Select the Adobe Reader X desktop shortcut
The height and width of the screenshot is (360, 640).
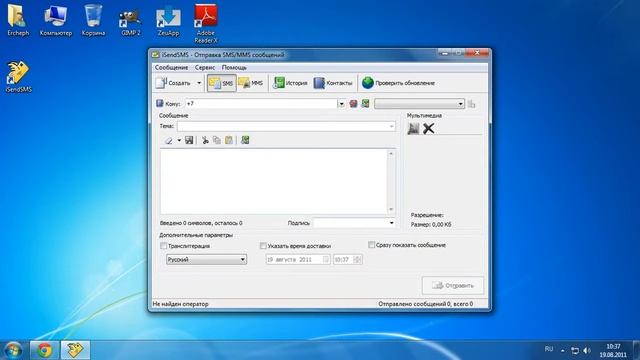click(206, 24)
